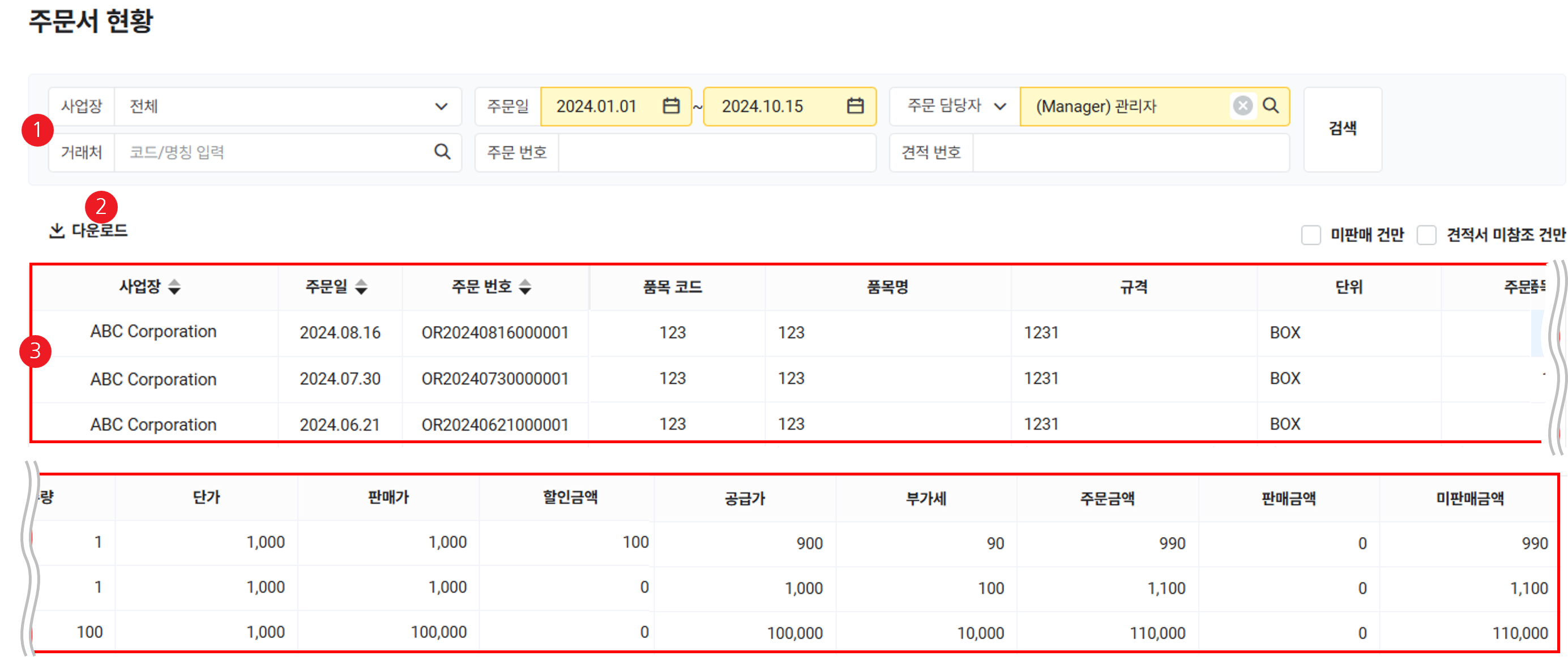Screen dimensions: 1568x660
Task: Click order number OR20240816000001
Action: coord(495,333)
